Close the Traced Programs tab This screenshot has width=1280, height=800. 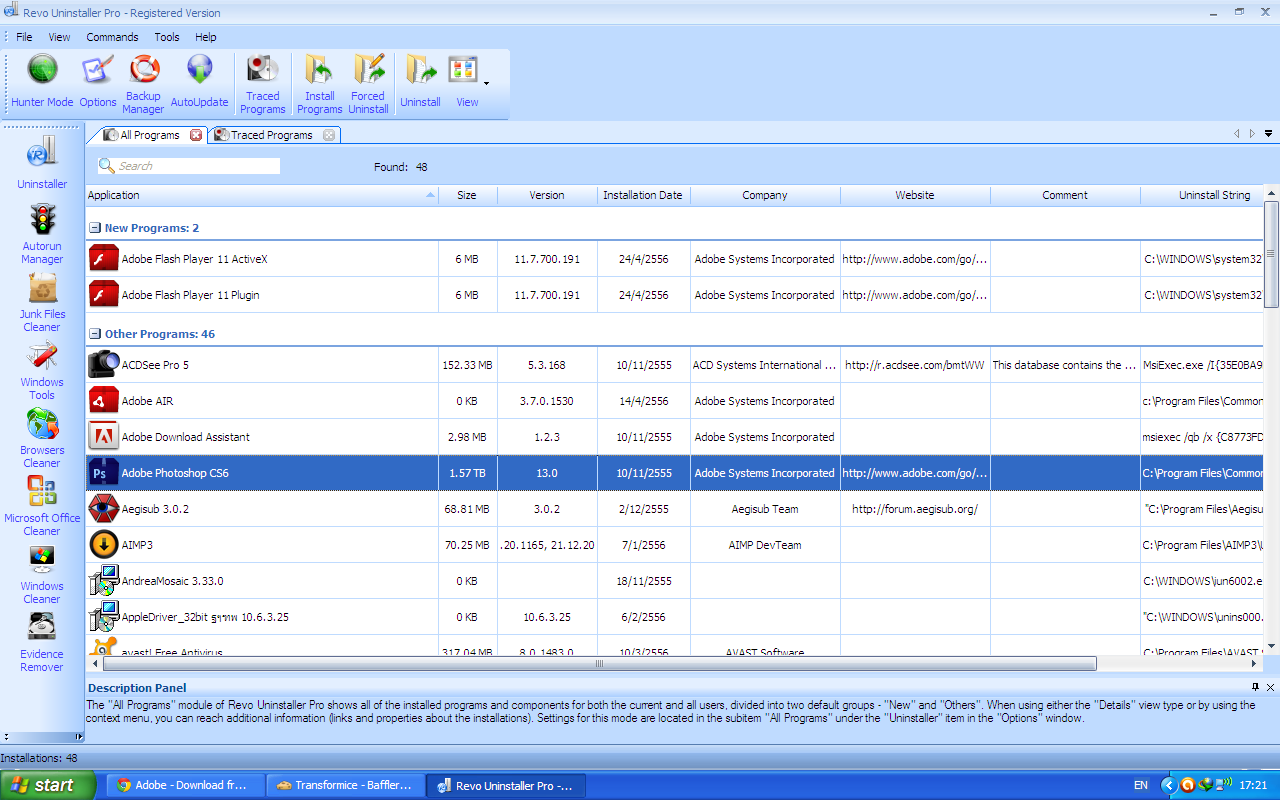(329, 135)
